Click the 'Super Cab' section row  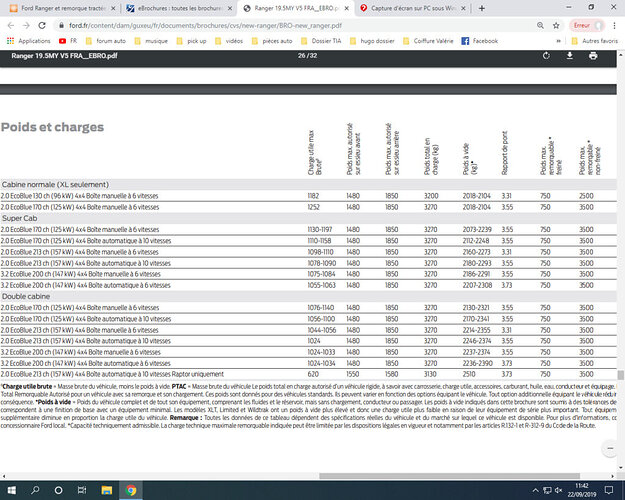(308, 218)
